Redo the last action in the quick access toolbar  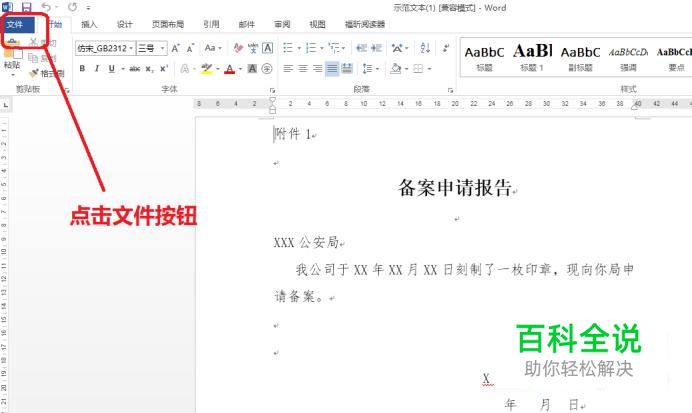point(72,7)
